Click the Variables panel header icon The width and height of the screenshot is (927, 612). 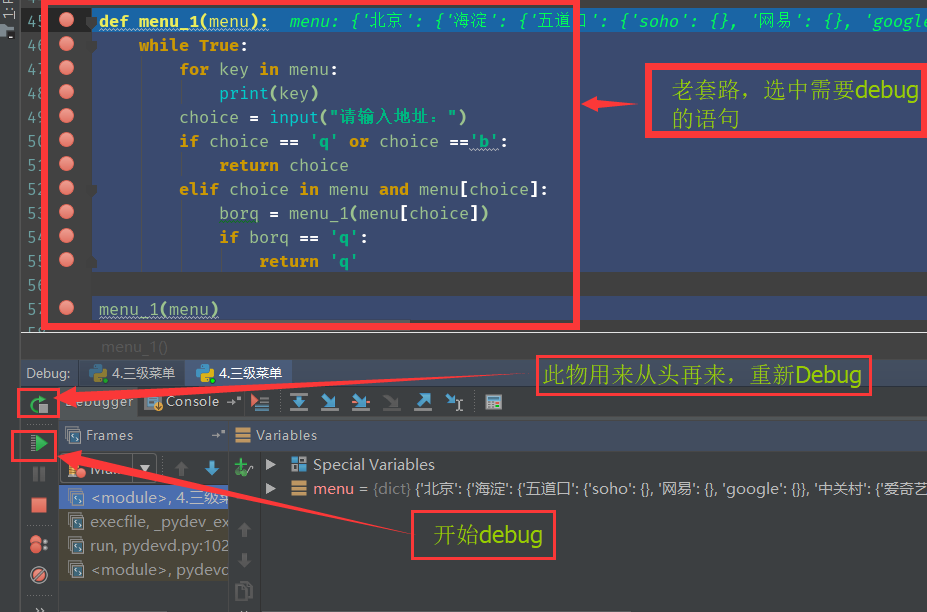[x=243, y=435]
